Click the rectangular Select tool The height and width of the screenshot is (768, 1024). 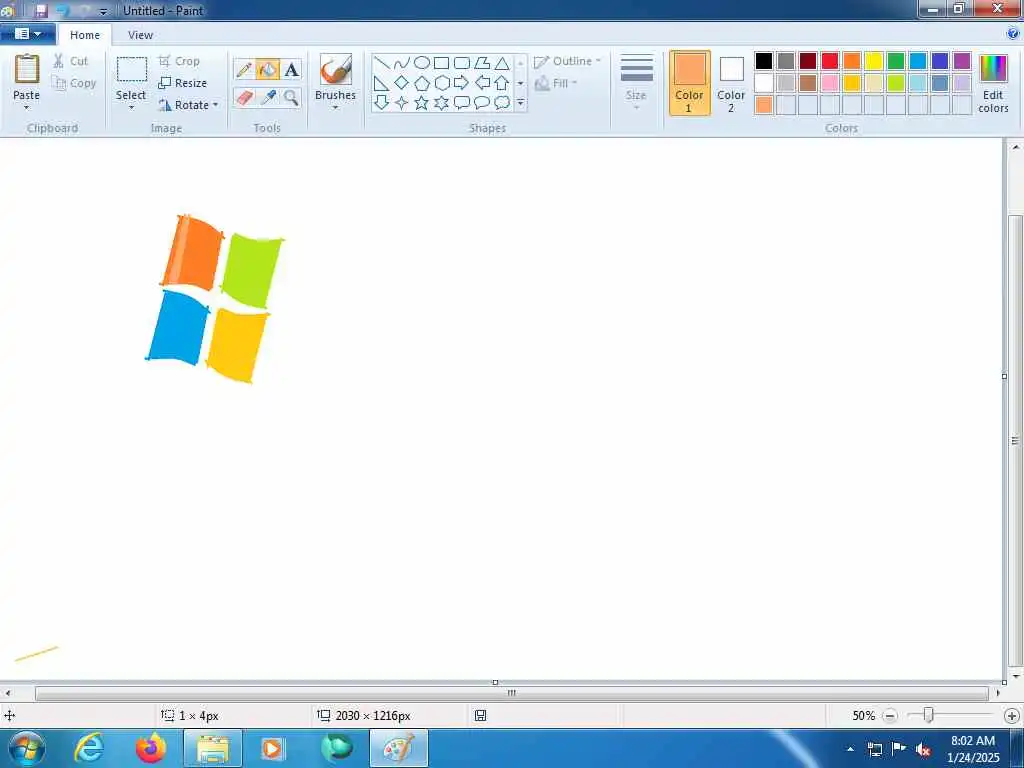tap(132, 69)
